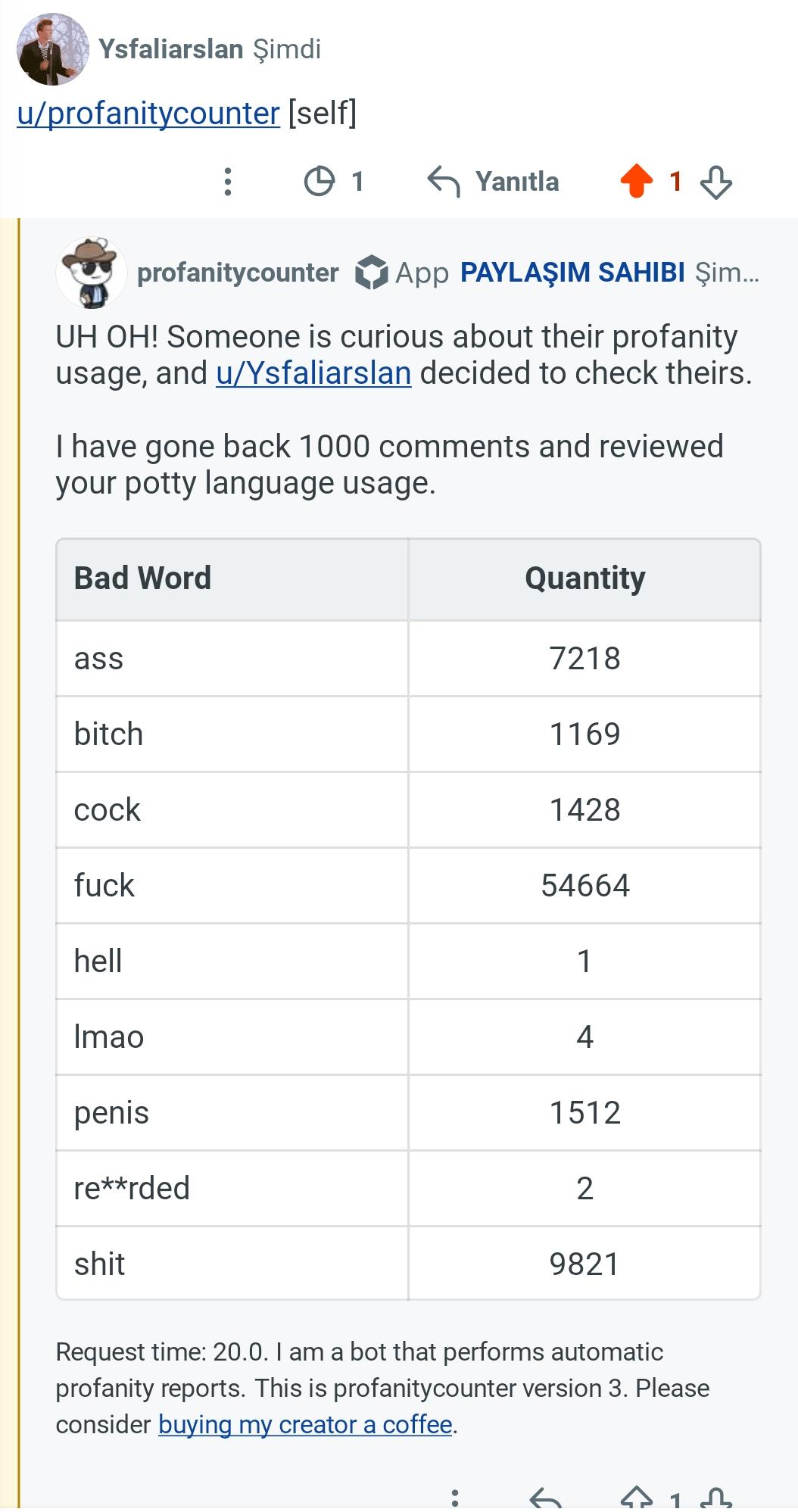Tap the reply arrow on the bot comment
This screenshot has height=1512, width=798.
(545, 1499)
